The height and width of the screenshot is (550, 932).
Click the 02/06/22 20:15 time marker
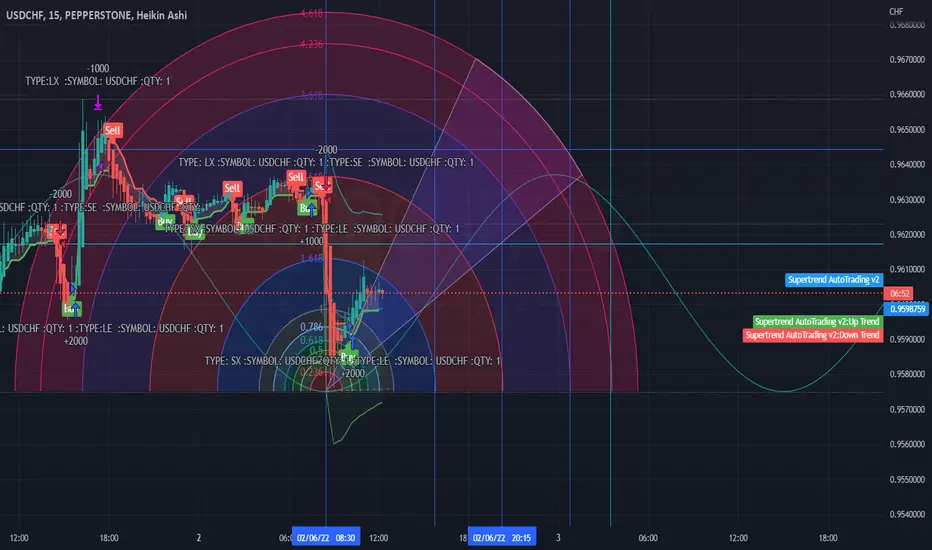pyautogui.click(x=502, y=538)
